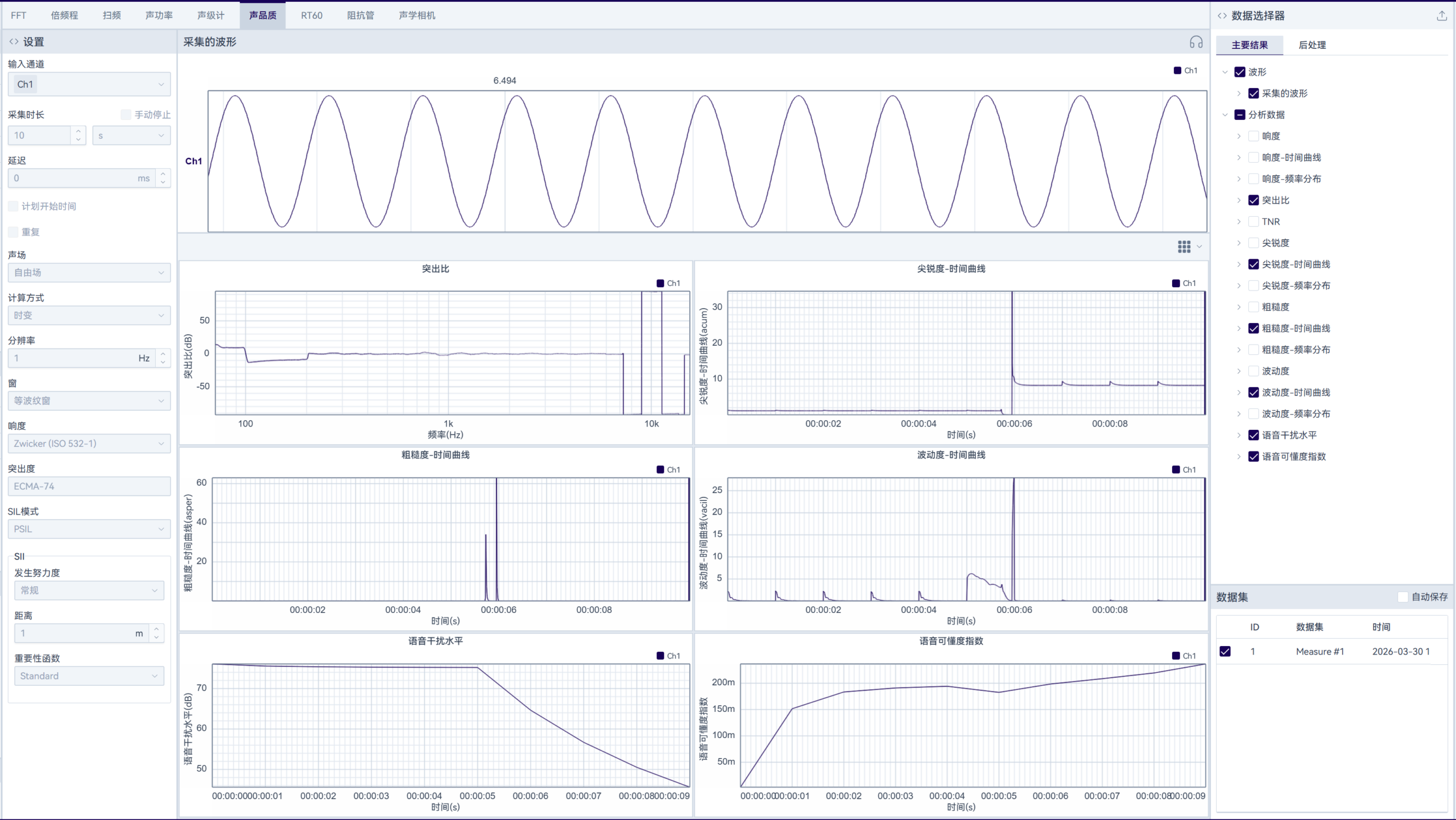
Task: Switch to the 声学相机 tab
Action: 417,15
